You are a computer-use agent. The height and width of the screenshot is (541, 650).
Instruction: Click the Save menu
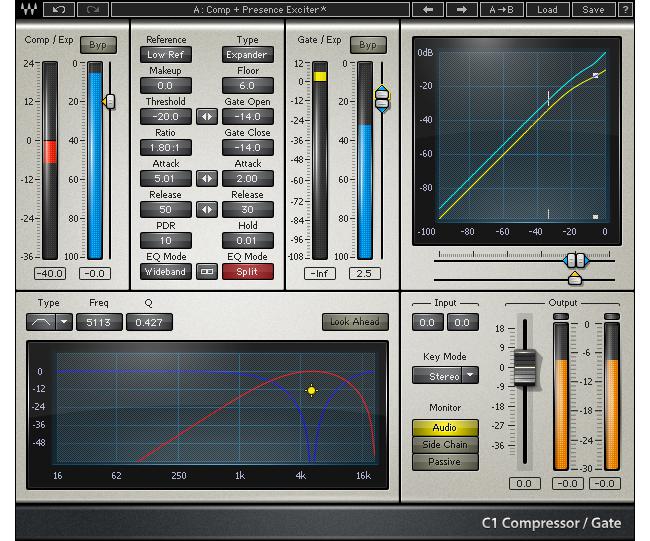[593, 10]
